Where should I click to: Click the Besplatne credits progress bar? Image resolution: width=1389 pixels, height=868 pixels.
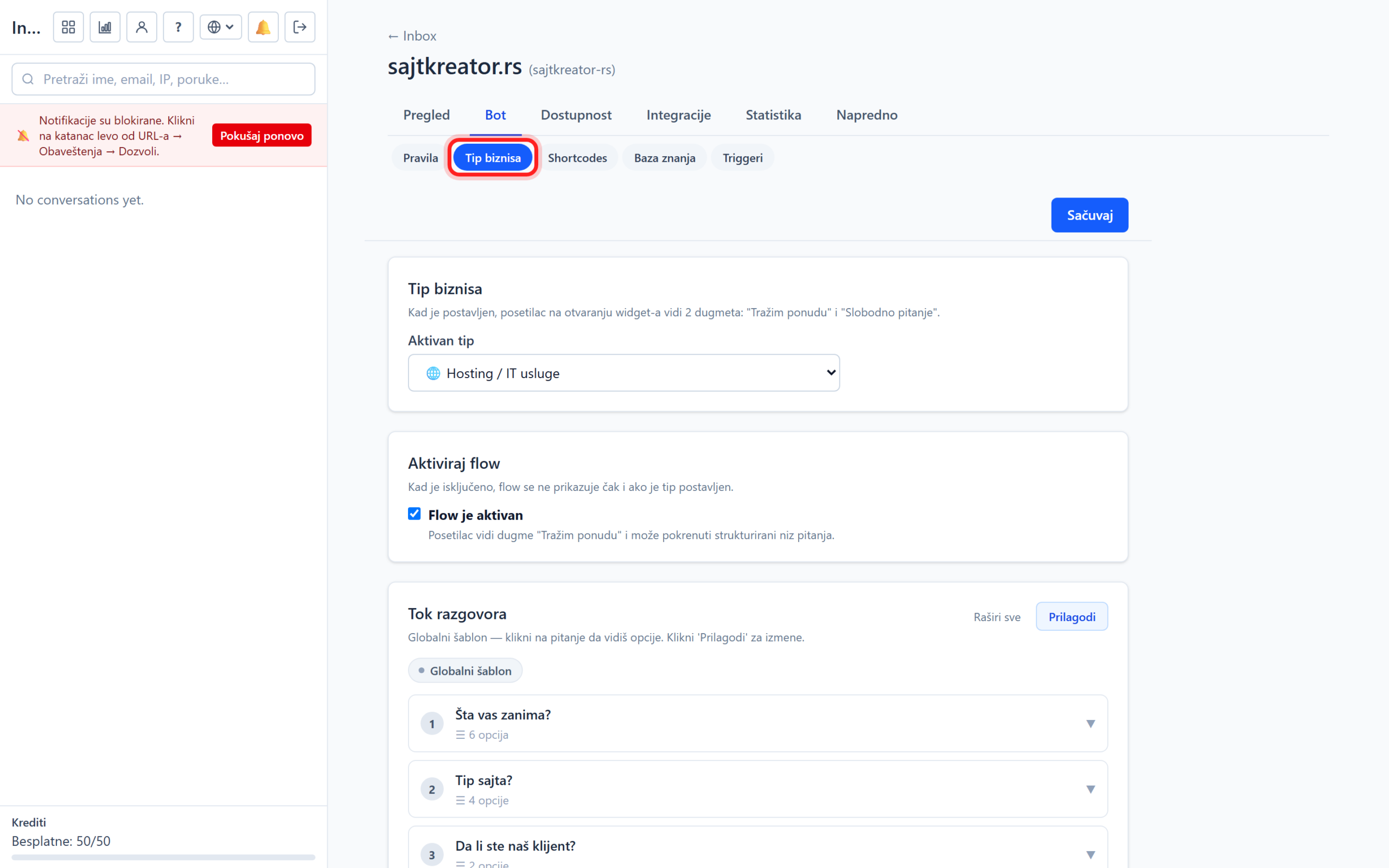163,857
